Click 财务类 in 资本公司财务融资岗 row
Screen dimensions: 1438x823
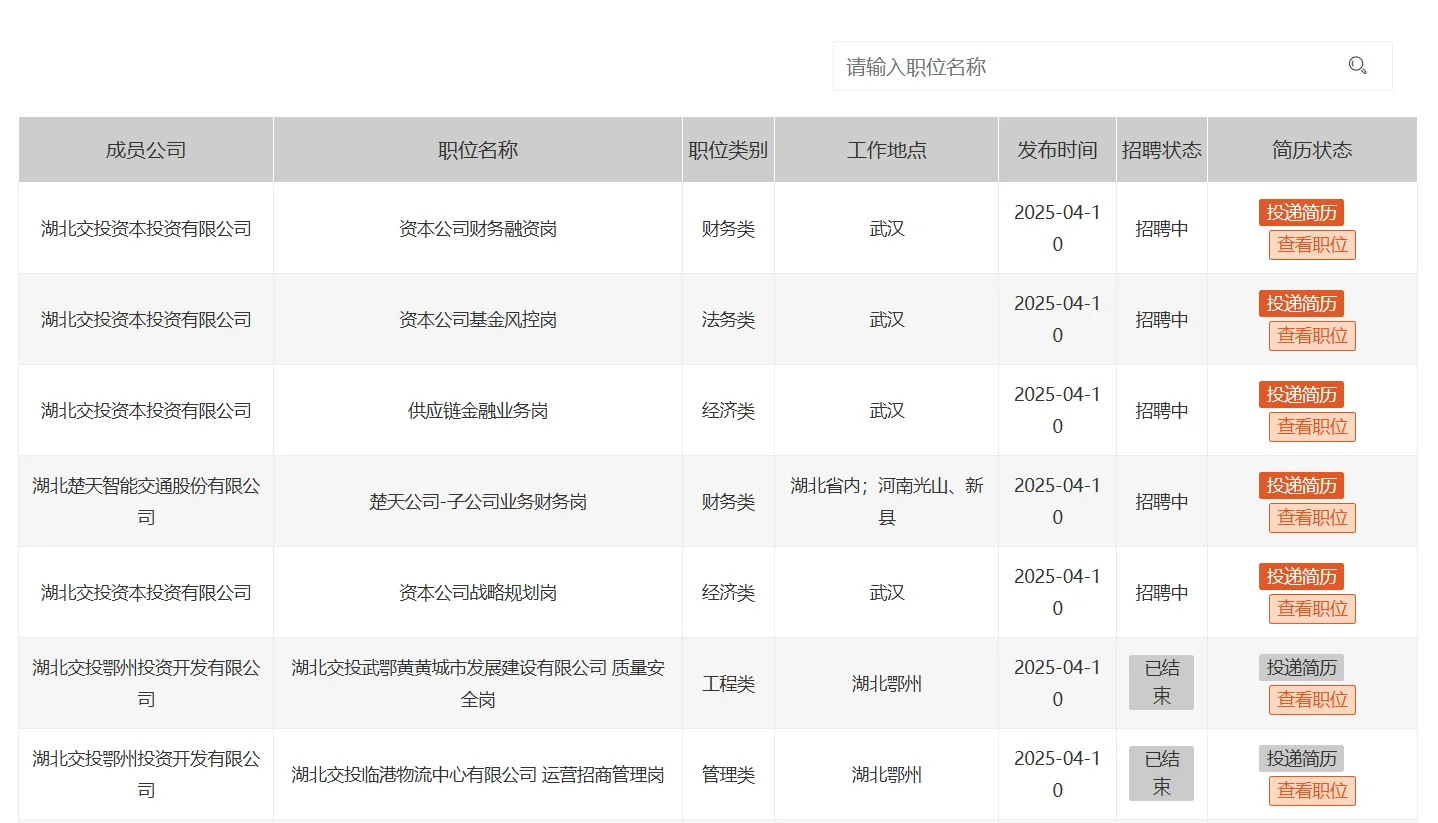click(728, 229)
